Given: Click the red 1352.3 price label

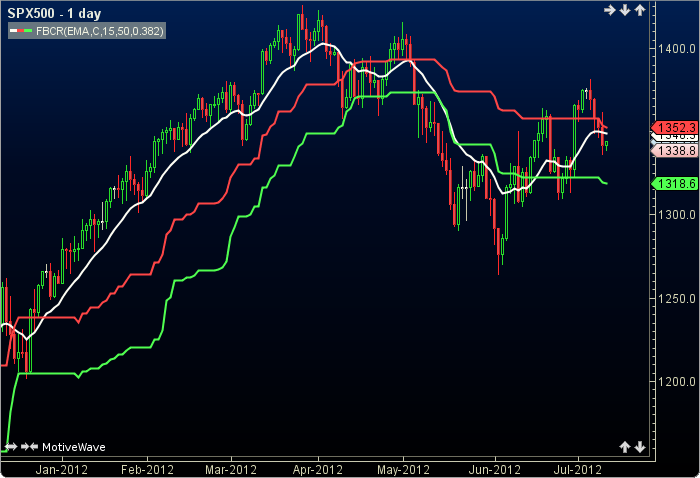Looking at the screenshot, I should [x=675, y=127].
